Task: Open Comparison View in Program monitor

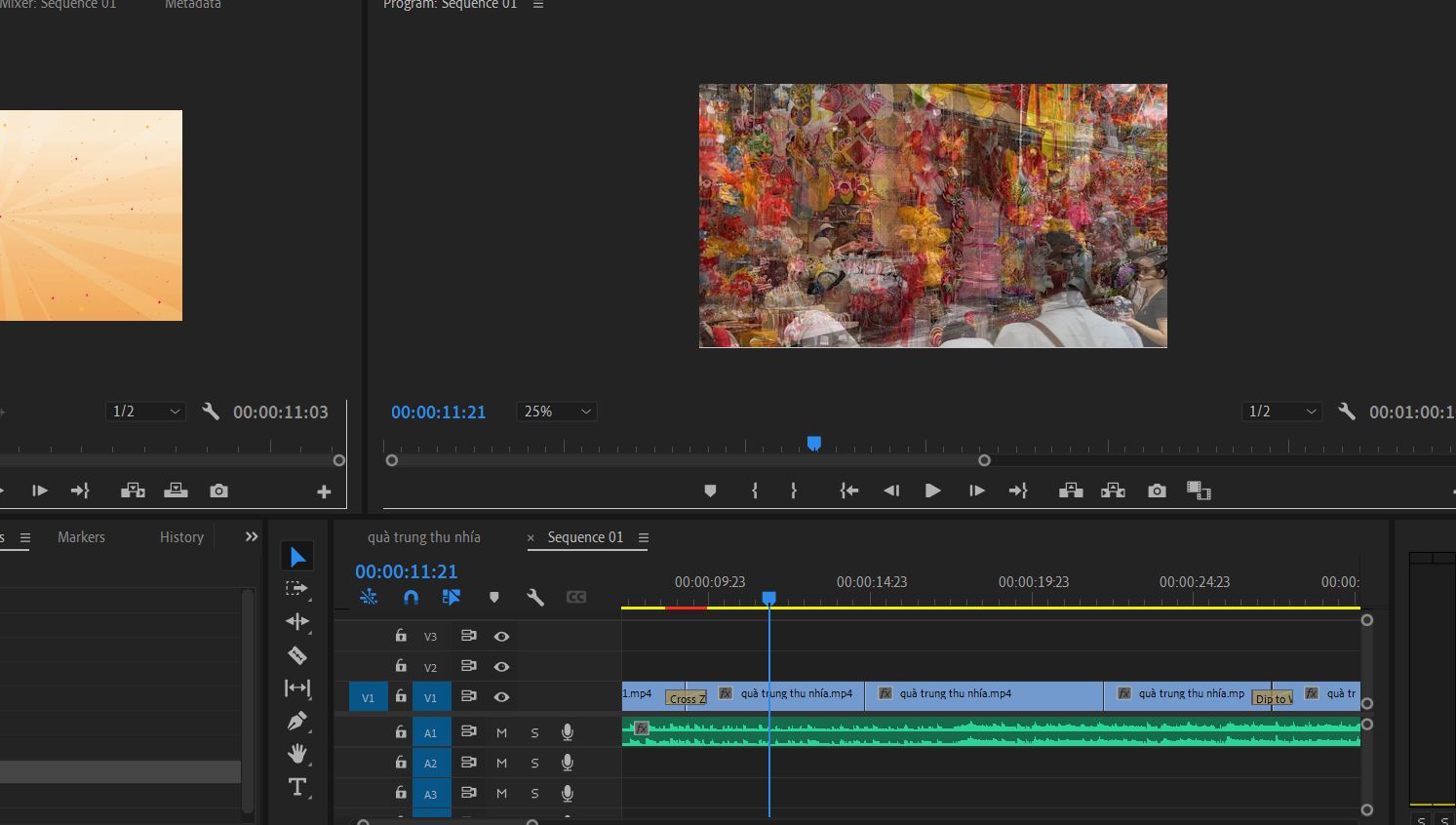Action: pyautogui.click(x=1199, y=491)
